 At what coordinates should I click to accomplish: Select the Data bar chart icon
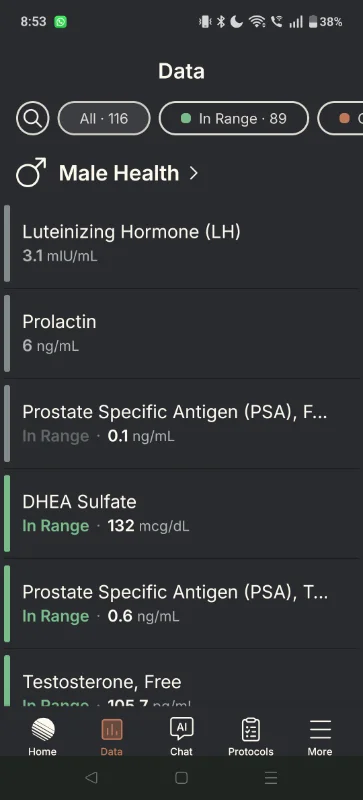[112, 729]
